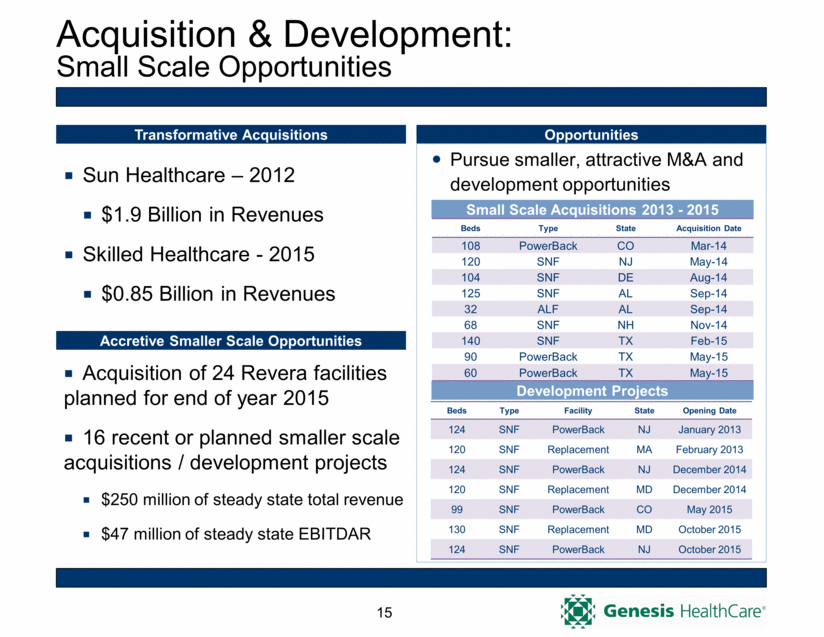This screenshot has height=637, width=824.
Task: Click the 'Accretive Smaller Scale Opportunities' header
Action: click(x=231, y=341)
